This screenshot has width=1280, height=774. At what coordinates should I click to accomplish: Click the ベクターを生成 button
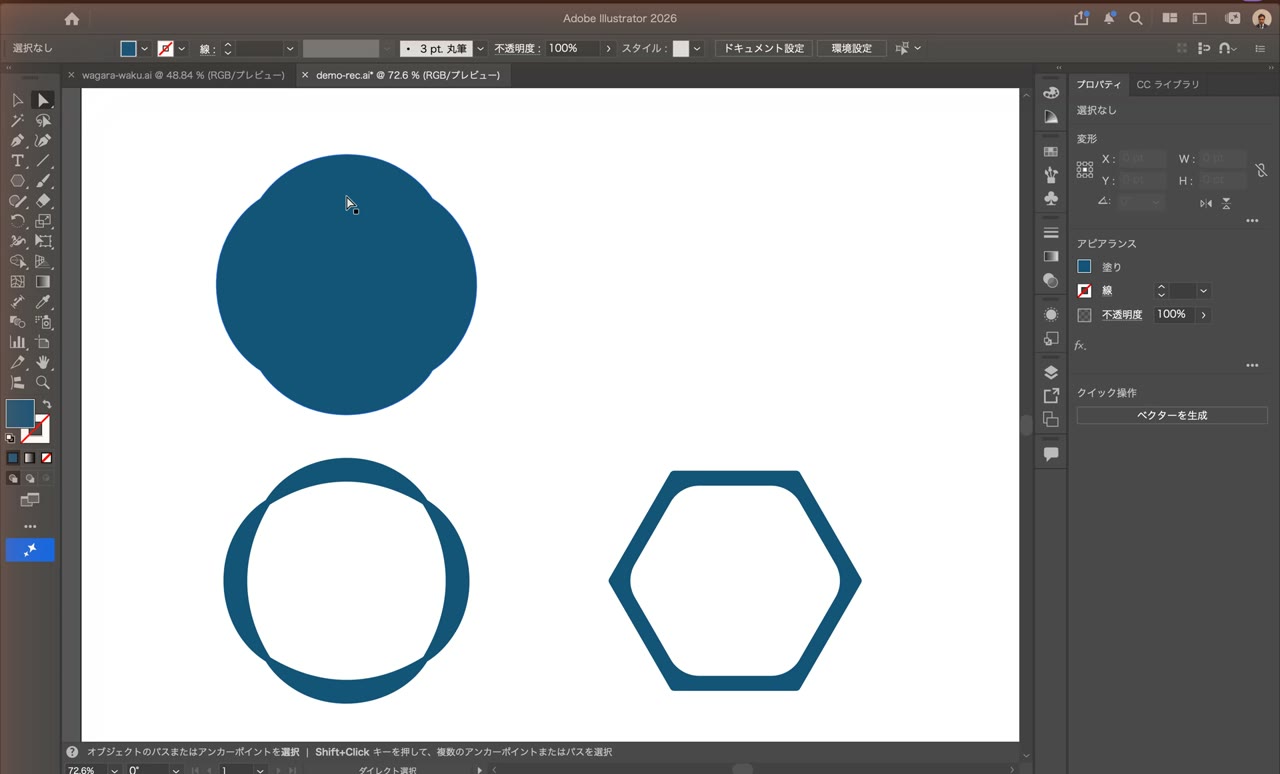1172,415
